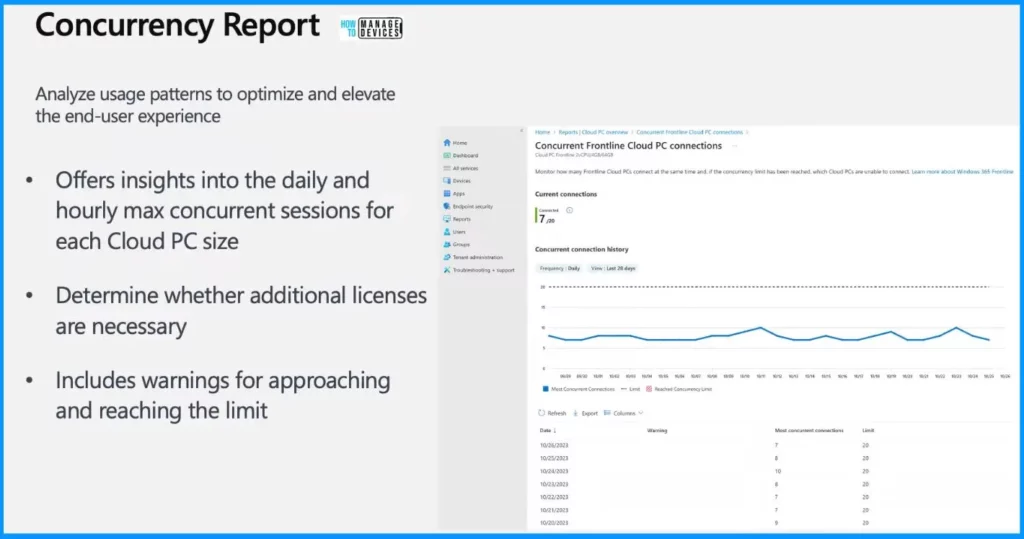Image resolution: width=1024 pixels, height=539 pixels.
Task: Open the Tenant administration icon
Action: pos(447,257)
